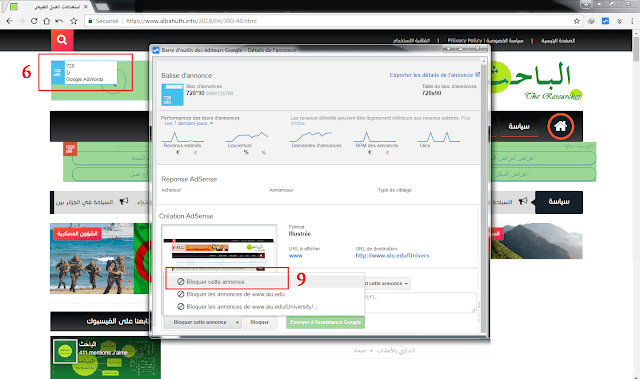Click the اتفاقية الاستخدام link in the top bar

click(411, 40)
